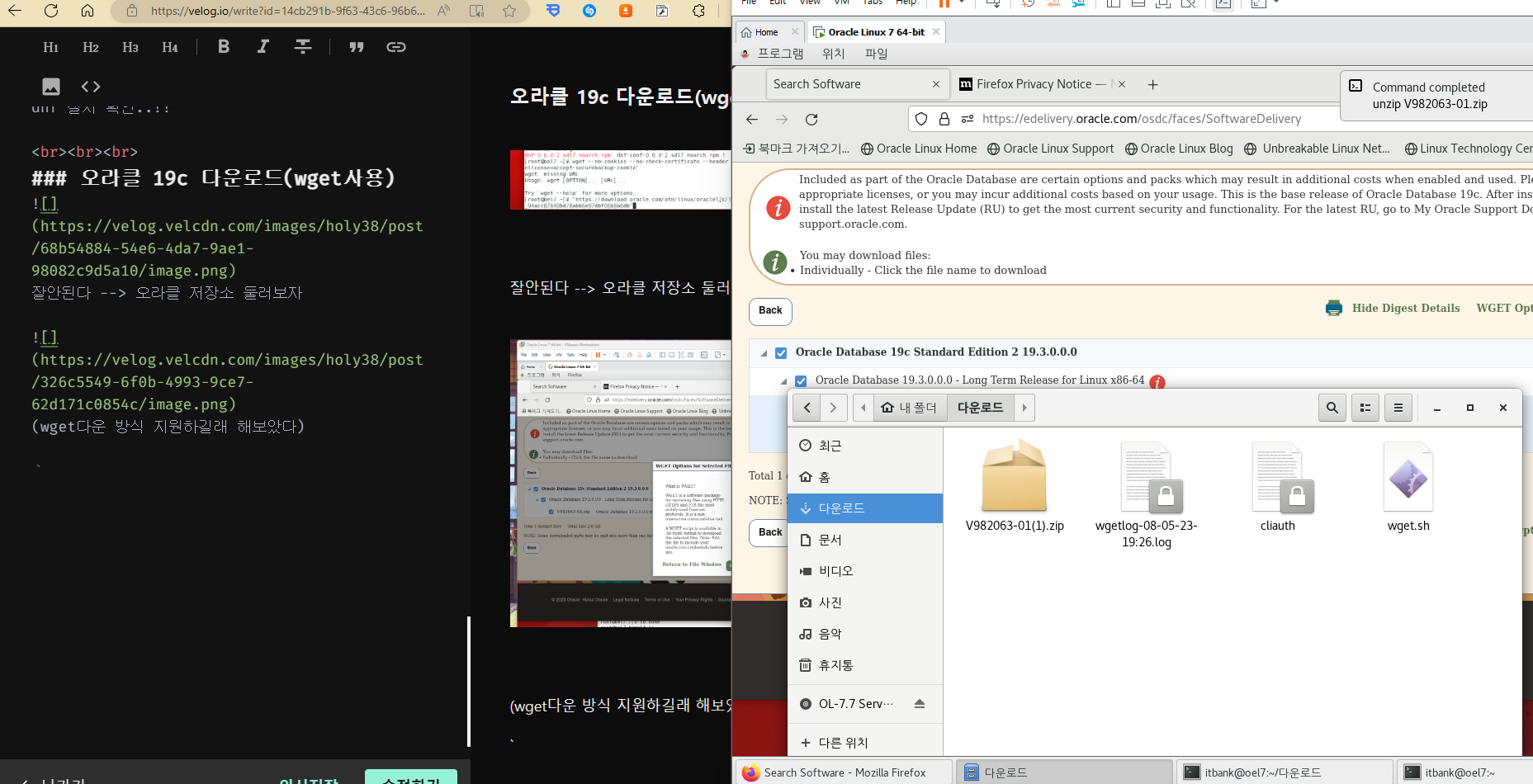Select wgetlog-08-05-23-19:26.log file
The height and width of the screenshot is (784, 1533).
pyautogui.click(x=1147, y=495)
